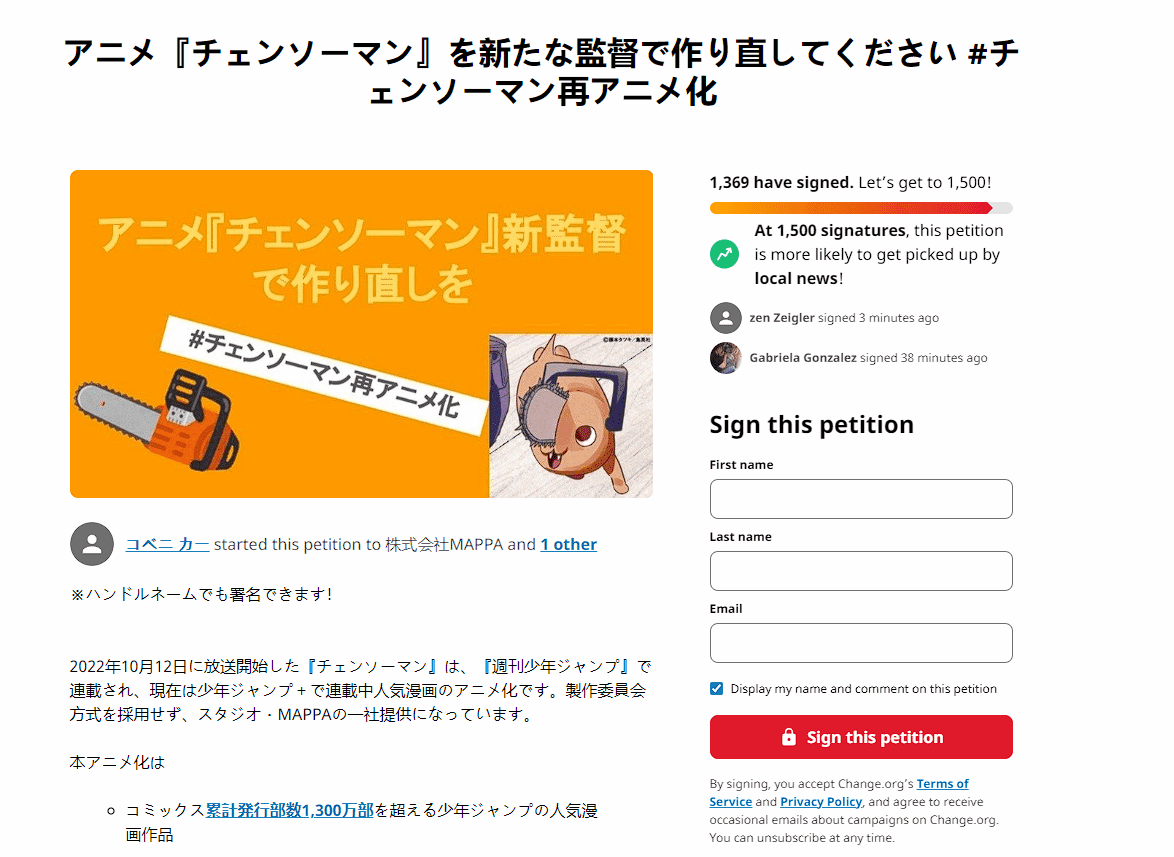Viewport: 1174px width, 857px height.
Task: Uncheck Display my name and comment
Action: [x=717, y=689]
